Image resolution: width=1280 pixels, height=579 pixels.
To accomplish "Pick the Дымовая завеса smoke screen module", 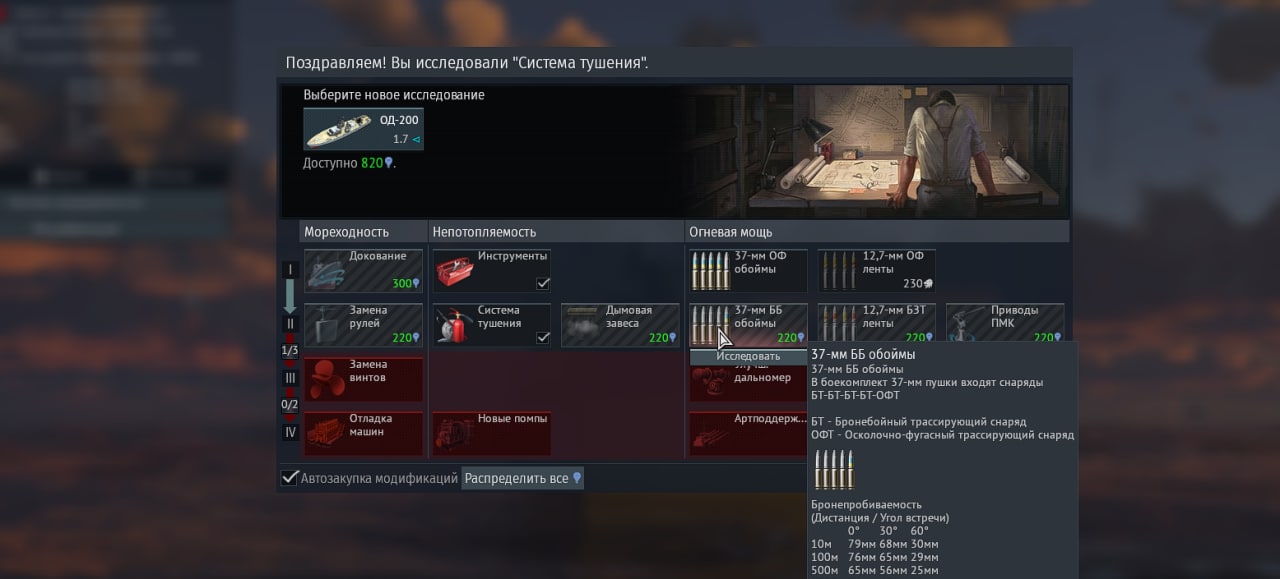I will 620,325.
